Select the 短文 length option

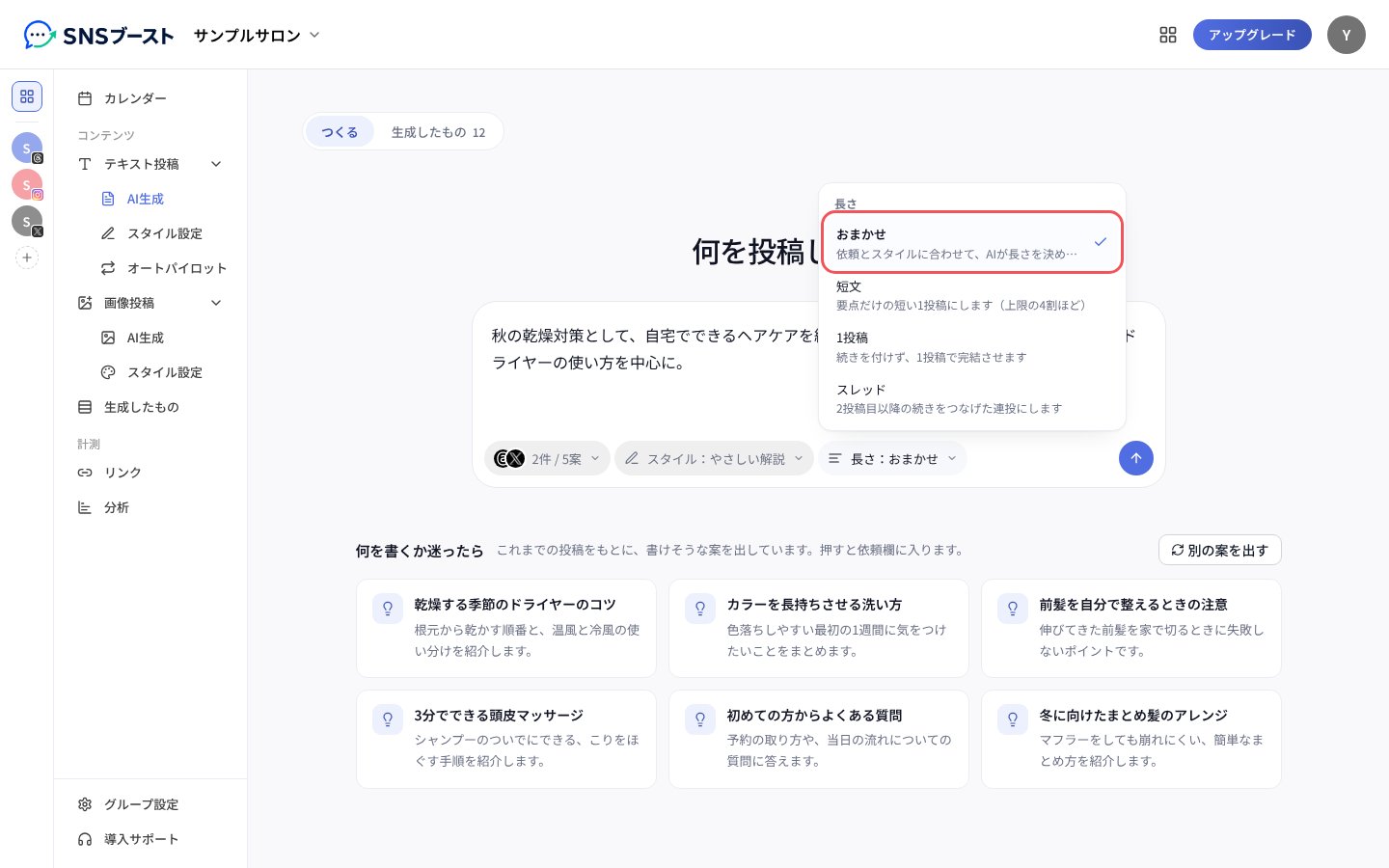point(972,295)
